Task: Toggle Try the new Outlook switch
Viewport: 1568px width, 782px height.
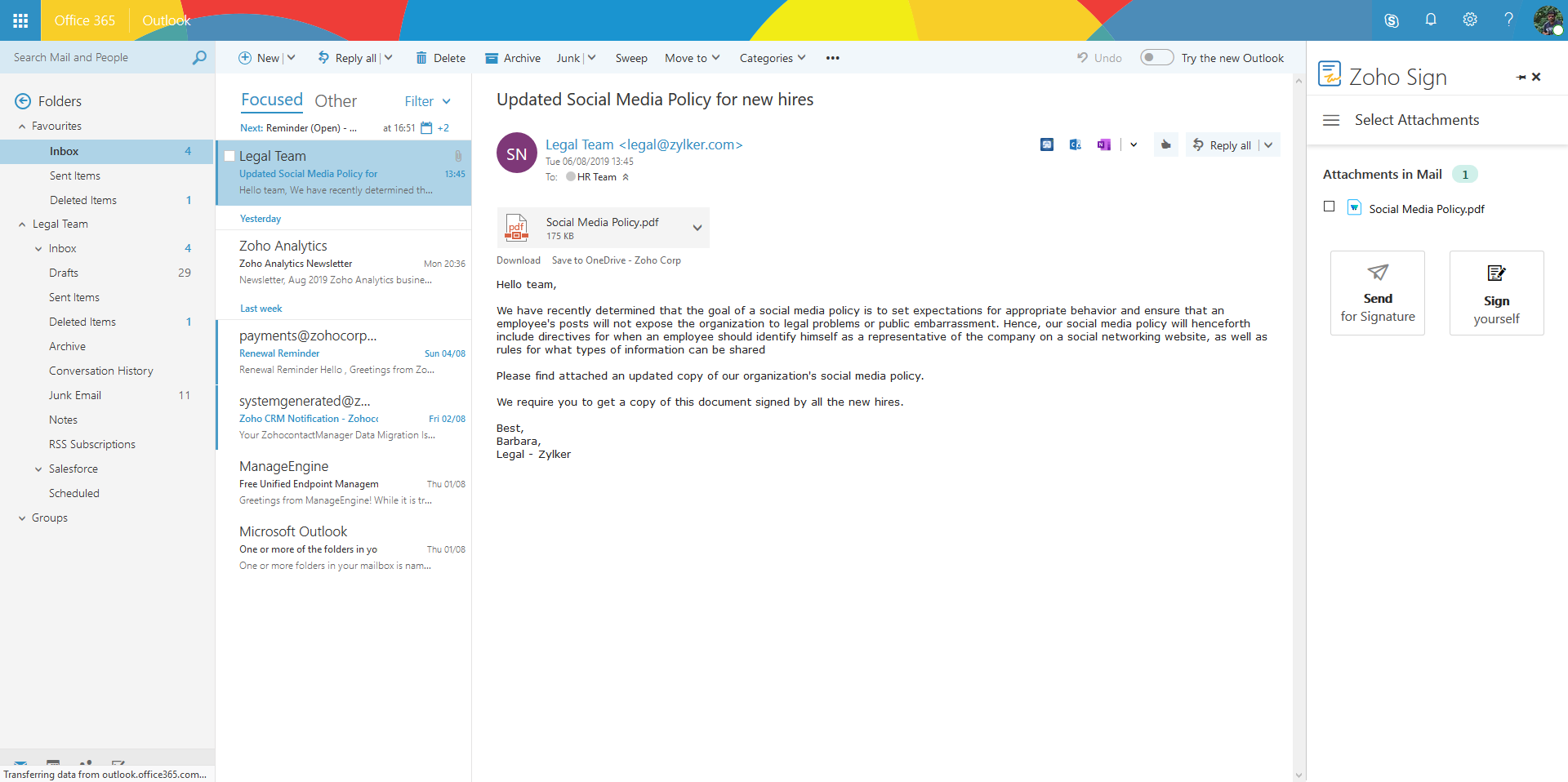Action: pos(1156,57)
